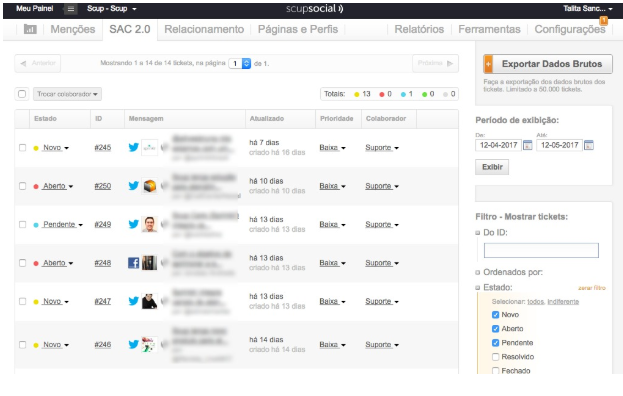Click the Twitter icon on ticket #247
The height and width of the screenshot is (396, 623).
134,301
